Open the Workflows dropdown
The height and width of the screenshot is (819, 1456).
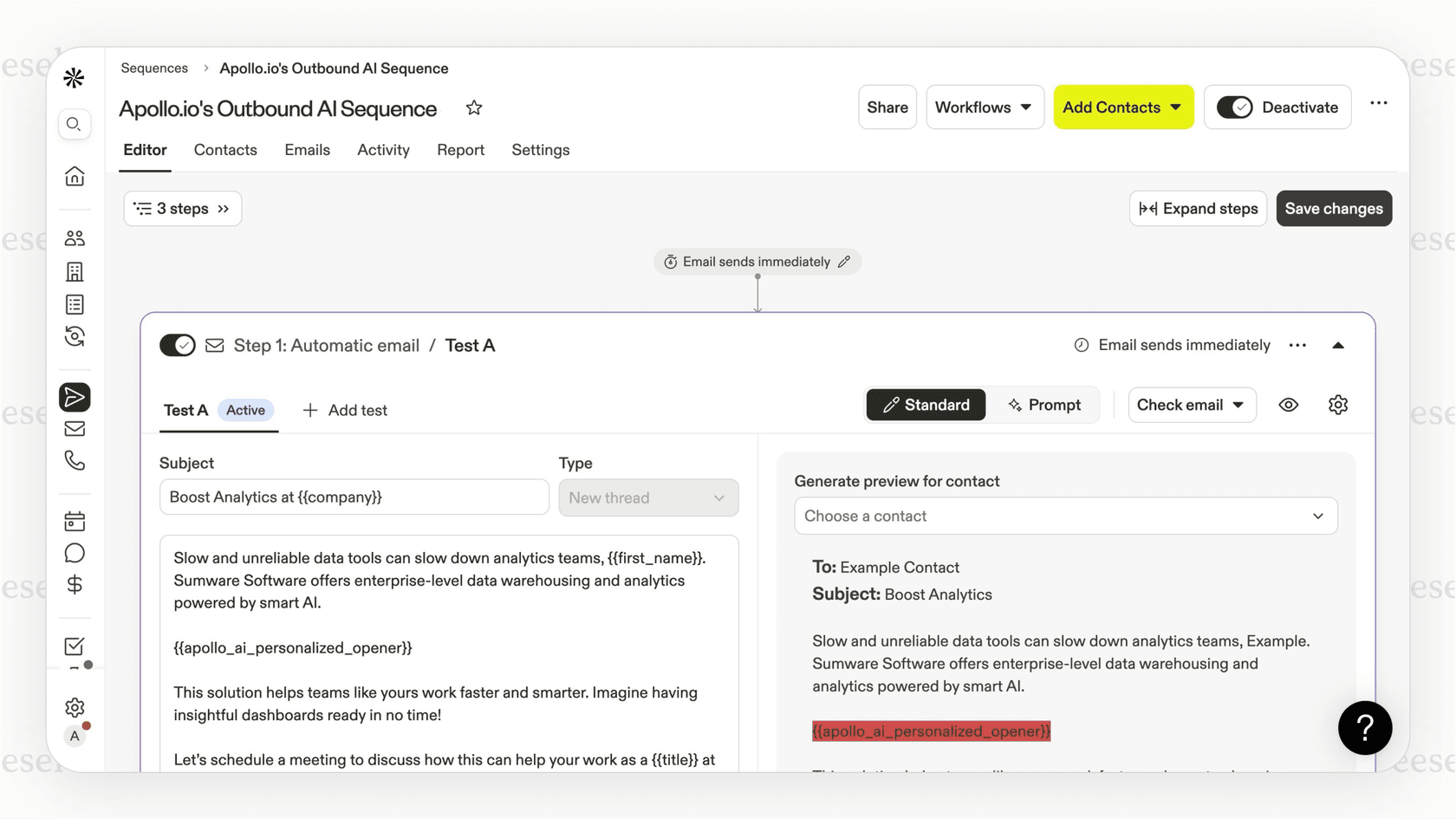pyautogui.click(x=985, y=107)
